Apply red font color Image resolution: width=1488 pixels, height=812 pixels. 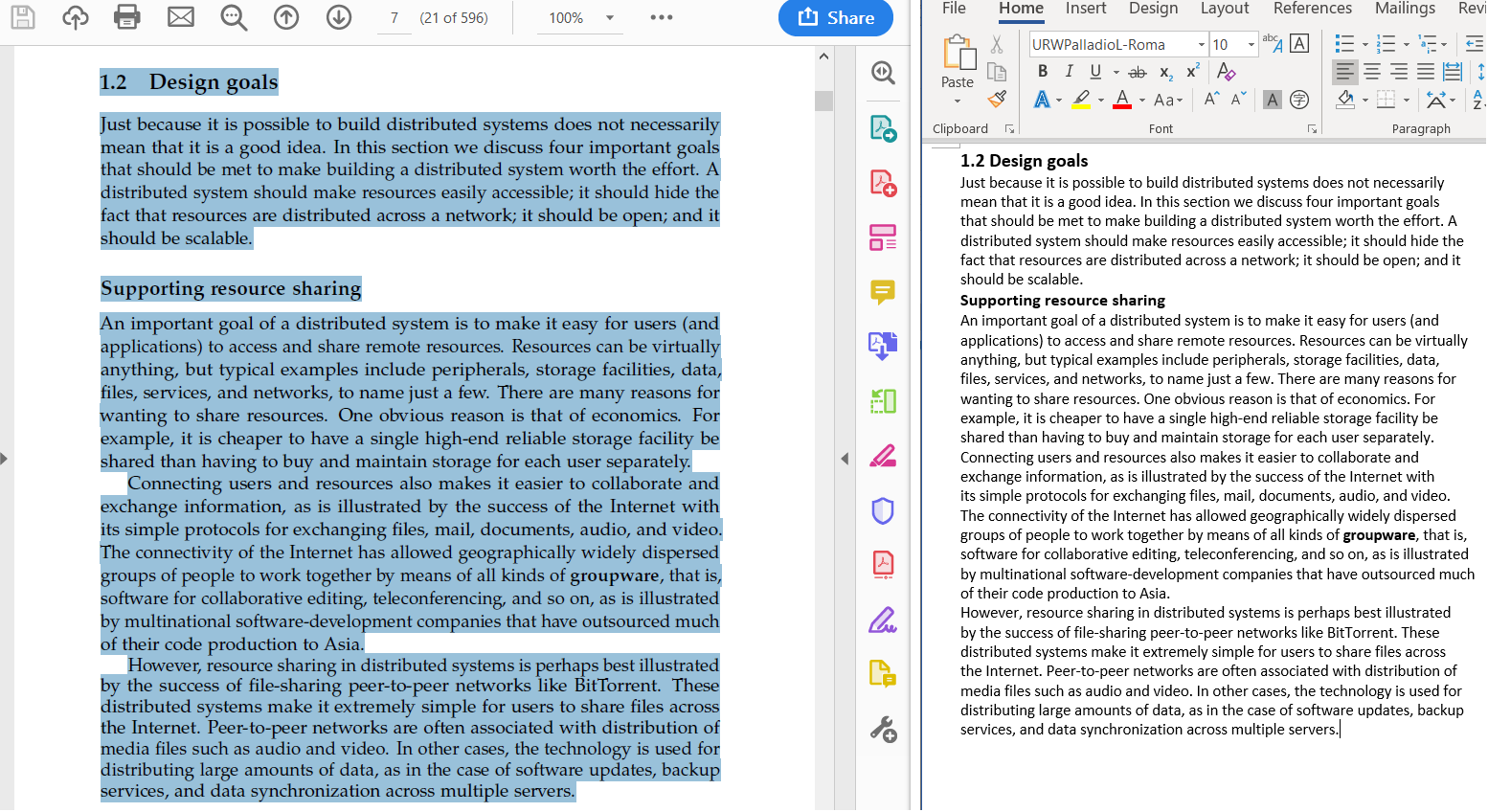click(1122, 99)
